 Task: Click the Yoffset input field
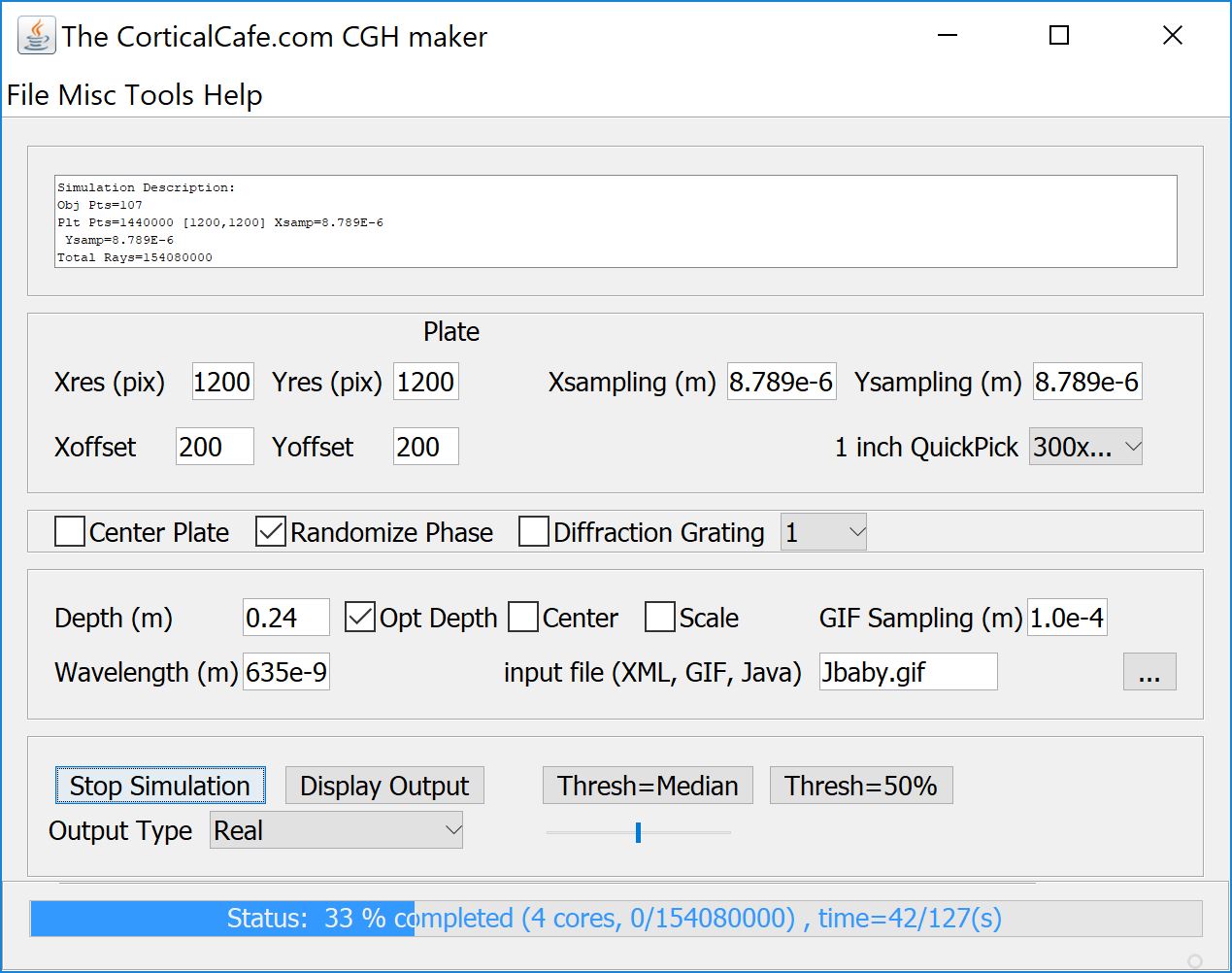click(x=426, y=447)
